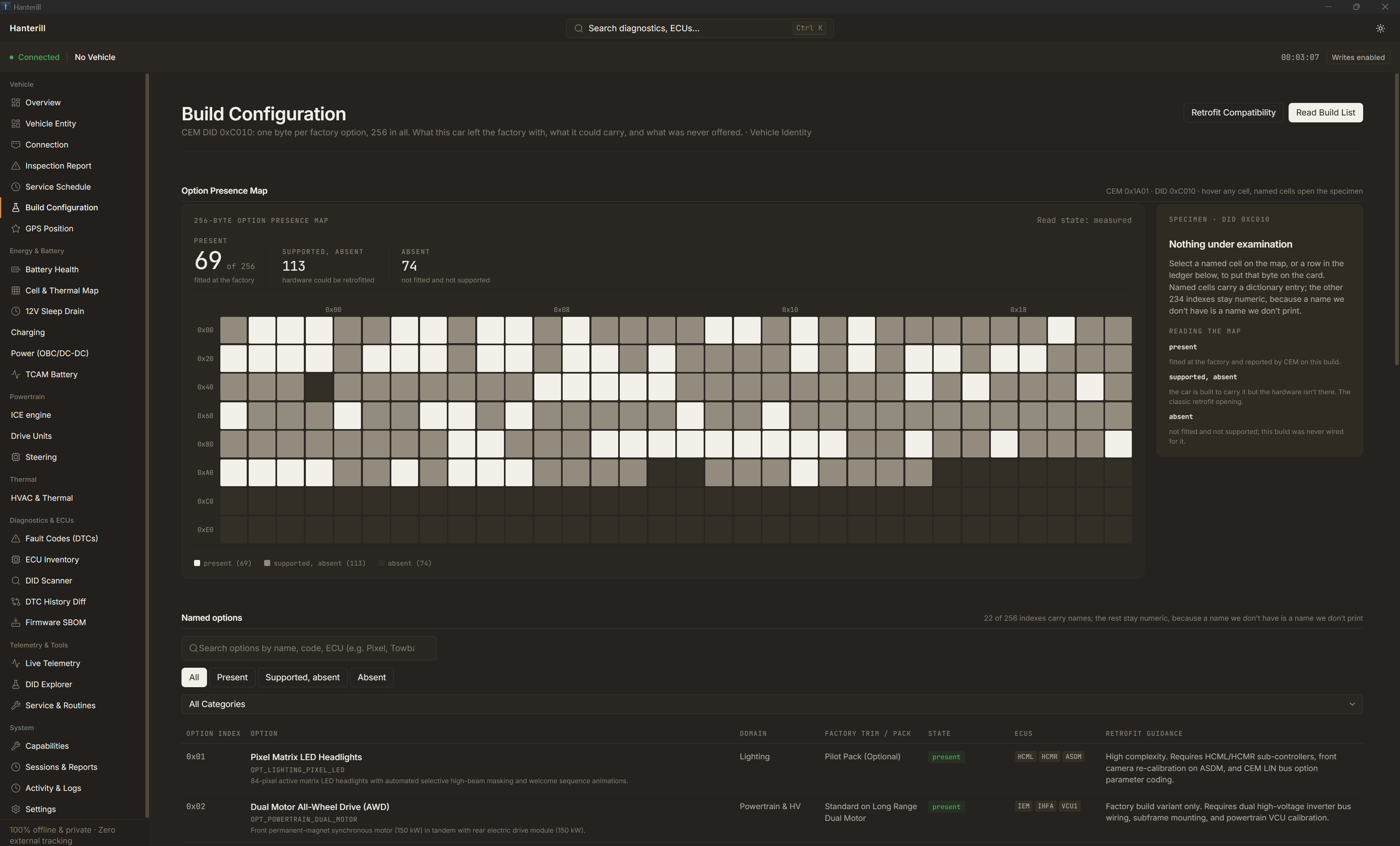Click the dropdown chevron of All Categories

[x=1352, y=704]
